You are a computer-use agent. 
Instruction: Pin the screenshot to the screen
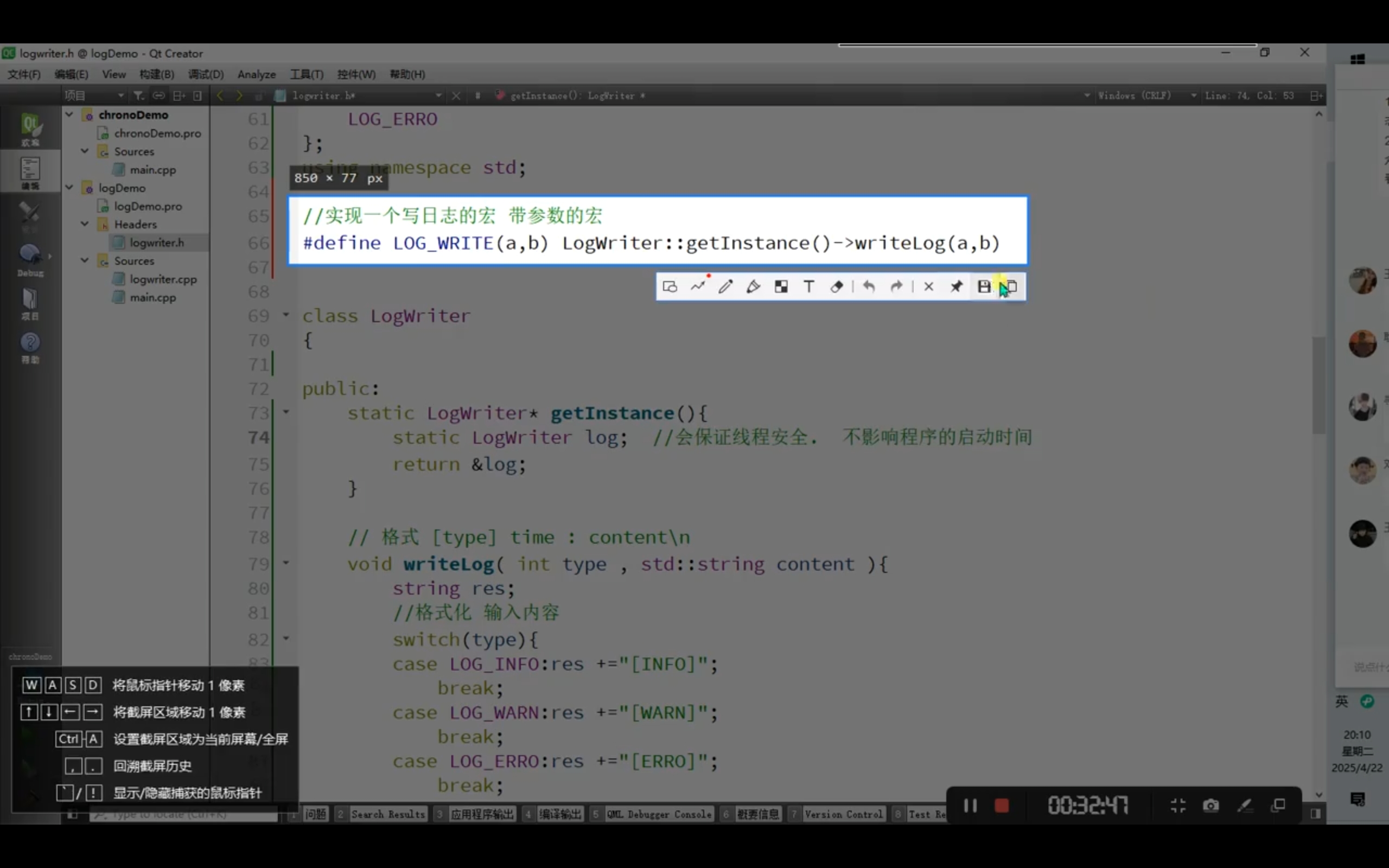click(956, 286)
